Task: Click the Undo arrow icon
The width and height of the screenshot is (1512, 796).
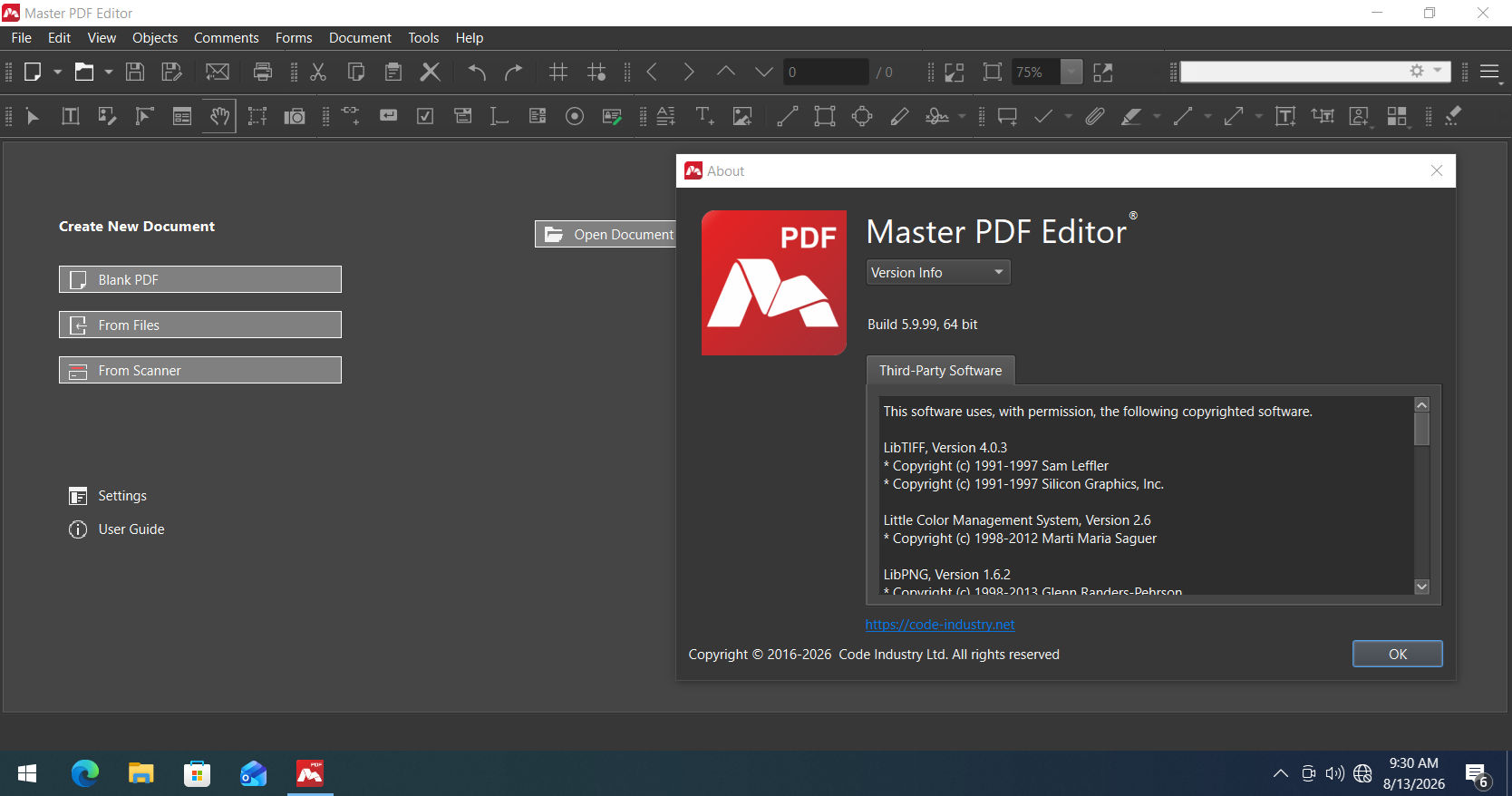Action: click(477, 72)
